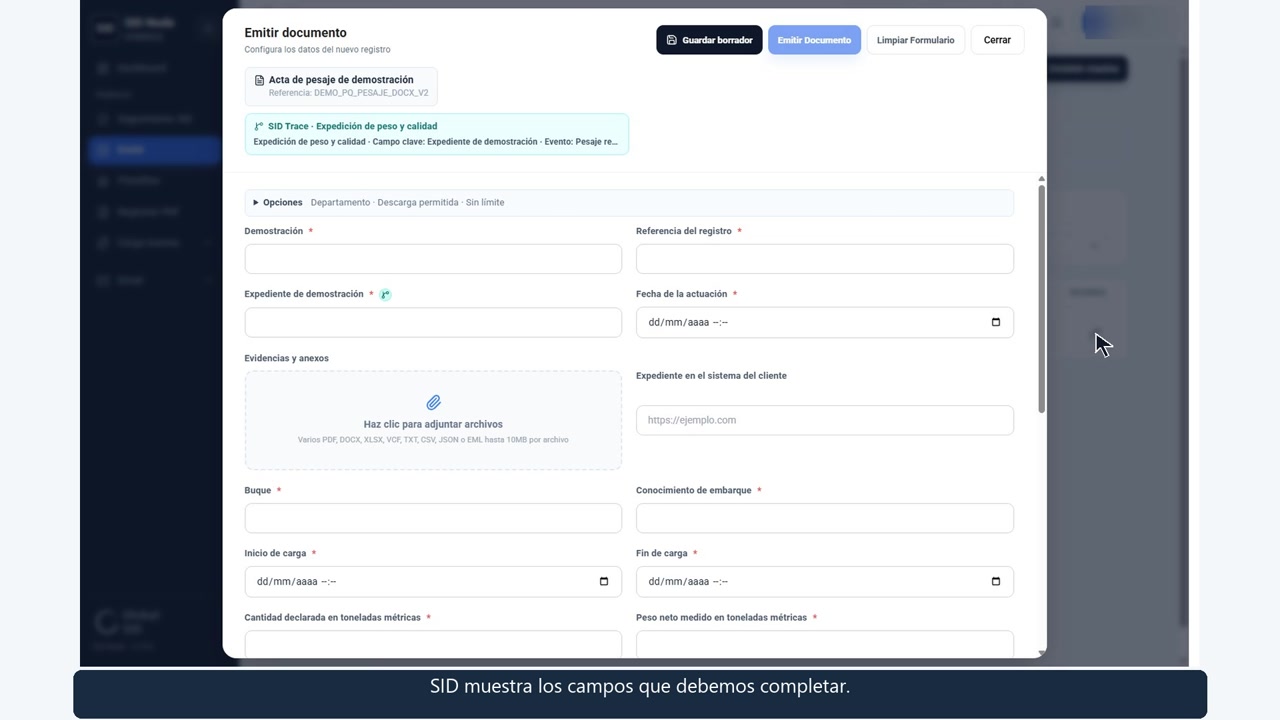Click the scrollbar down arrow in the form
The width and height of the screenshot is (1280, 720).
(x=1041, y=653)
